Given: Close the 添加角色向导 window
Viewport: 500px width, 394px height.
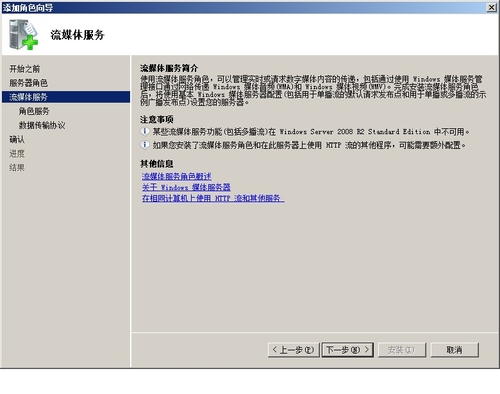Looking at the screenshot, I should (492, 7).
